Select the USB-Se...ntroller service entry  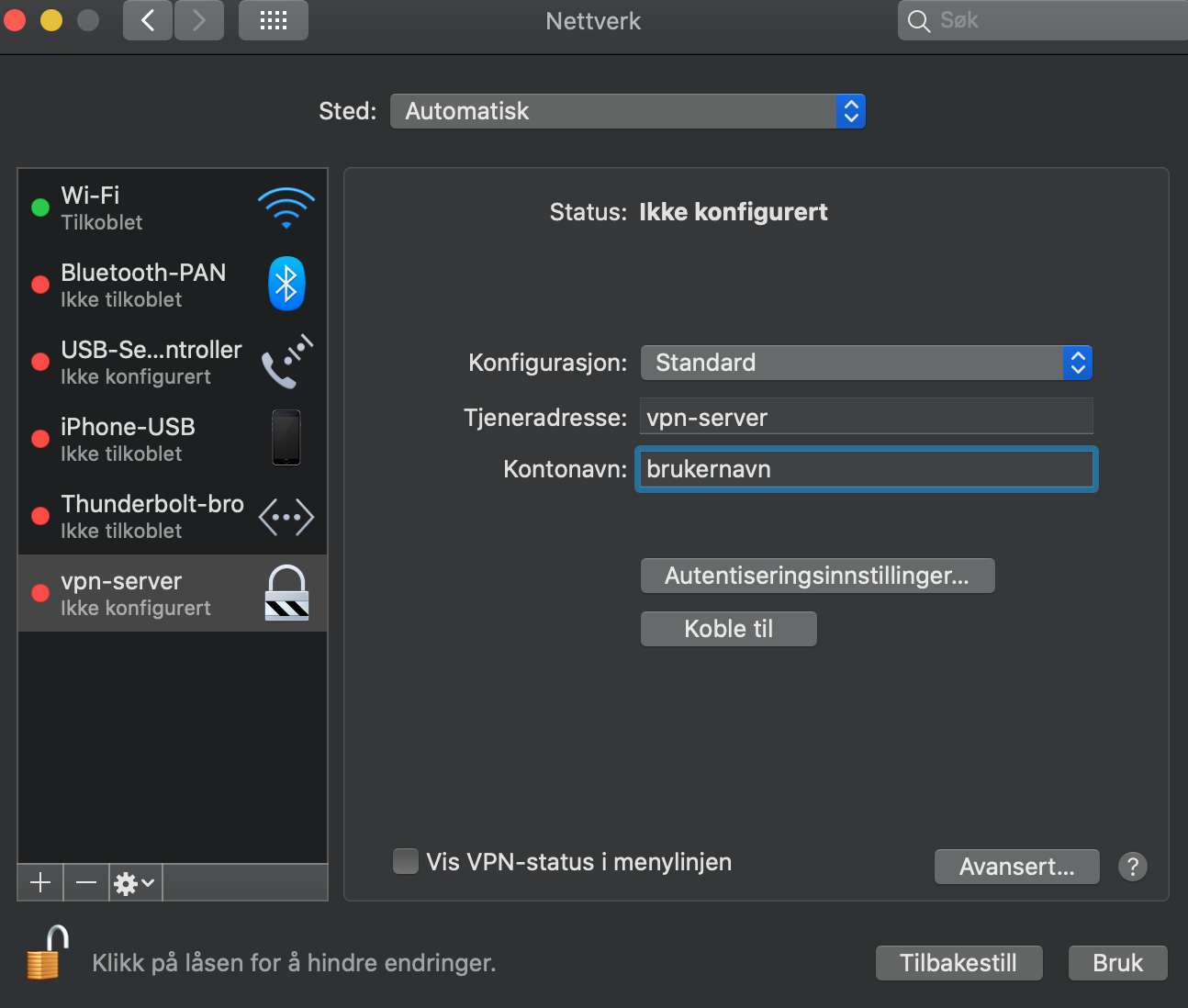coord(138,362)
